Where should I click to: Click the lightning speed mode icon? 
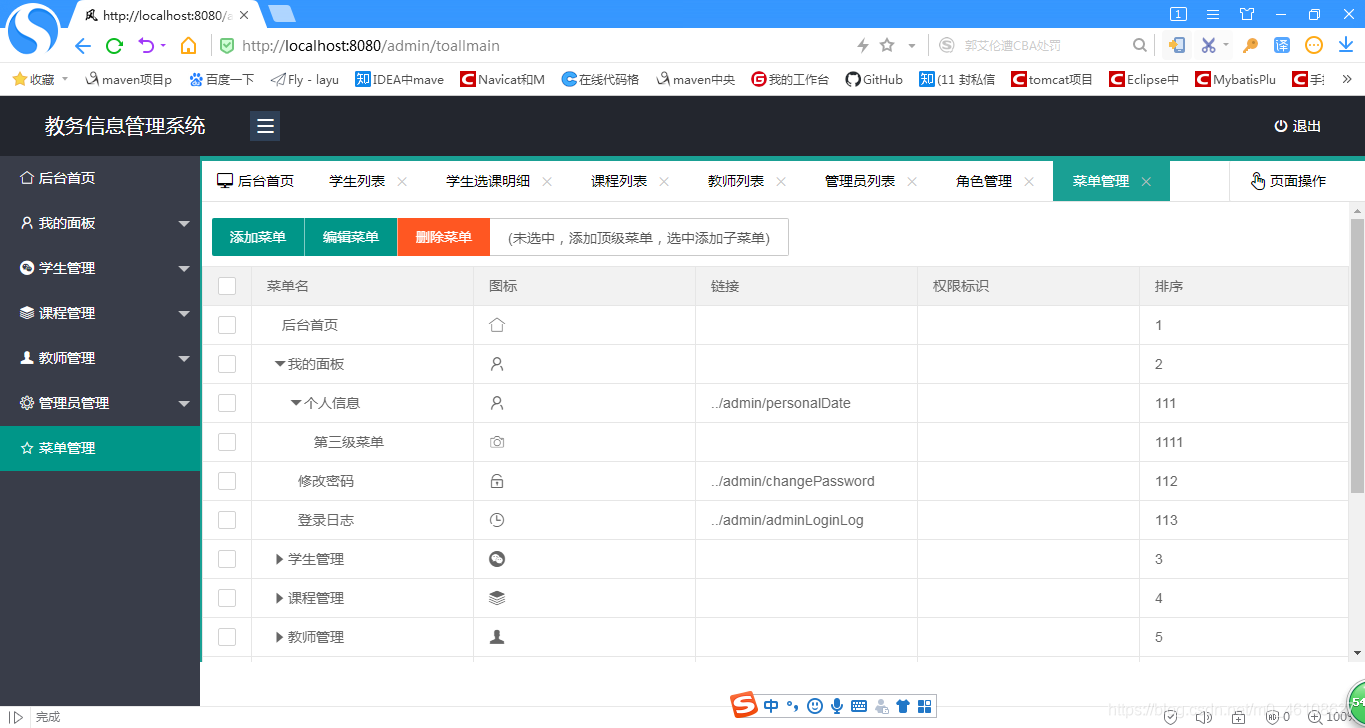click(x=863, y=46)
